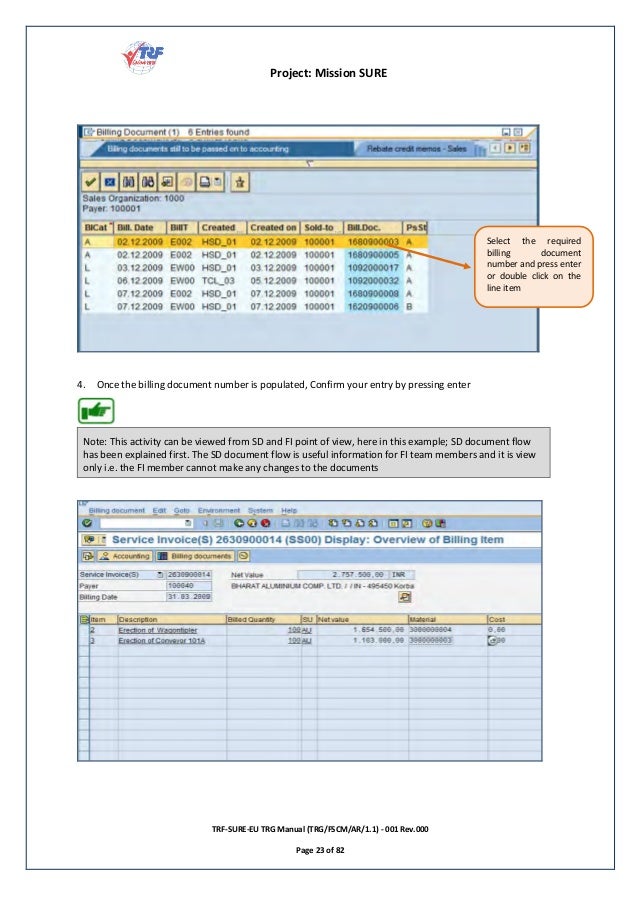Click the yellow Help question mark icon
The width and height of the screenshot is (638, 903).
click(427, 523)
